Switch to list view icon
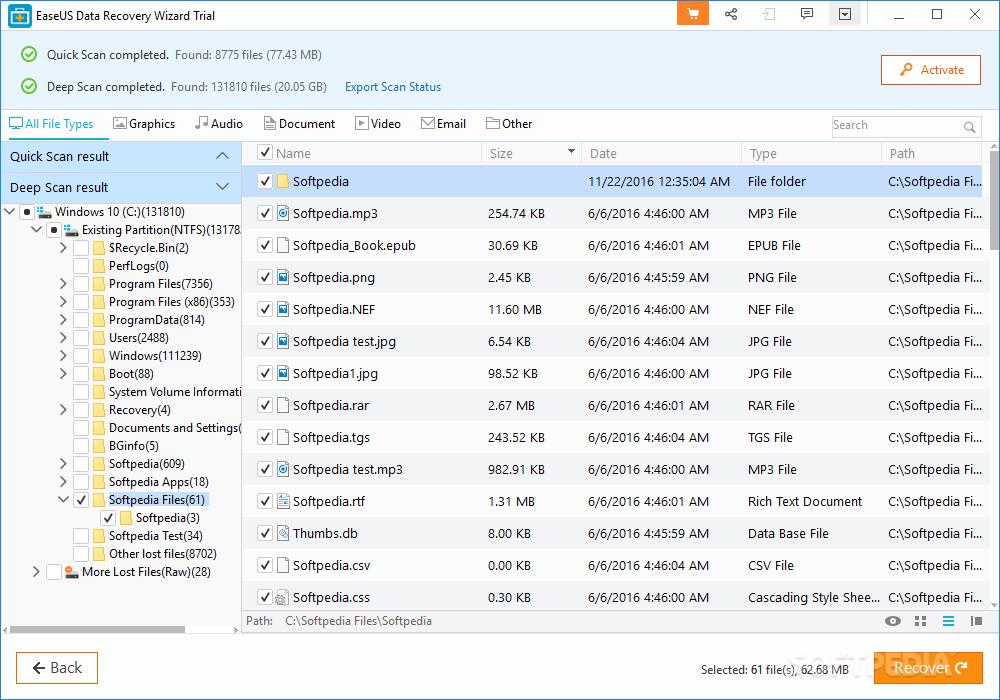This screenshot has width=1000, height=700. point(948,621)
